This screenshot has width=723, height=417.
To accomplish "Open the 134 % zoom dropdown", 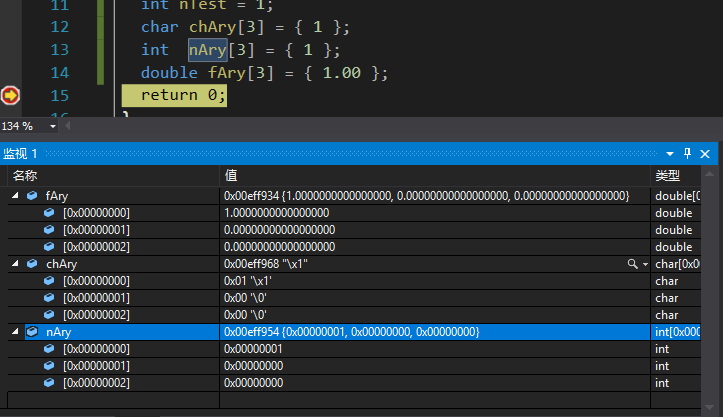I will (x=53, y=126).
